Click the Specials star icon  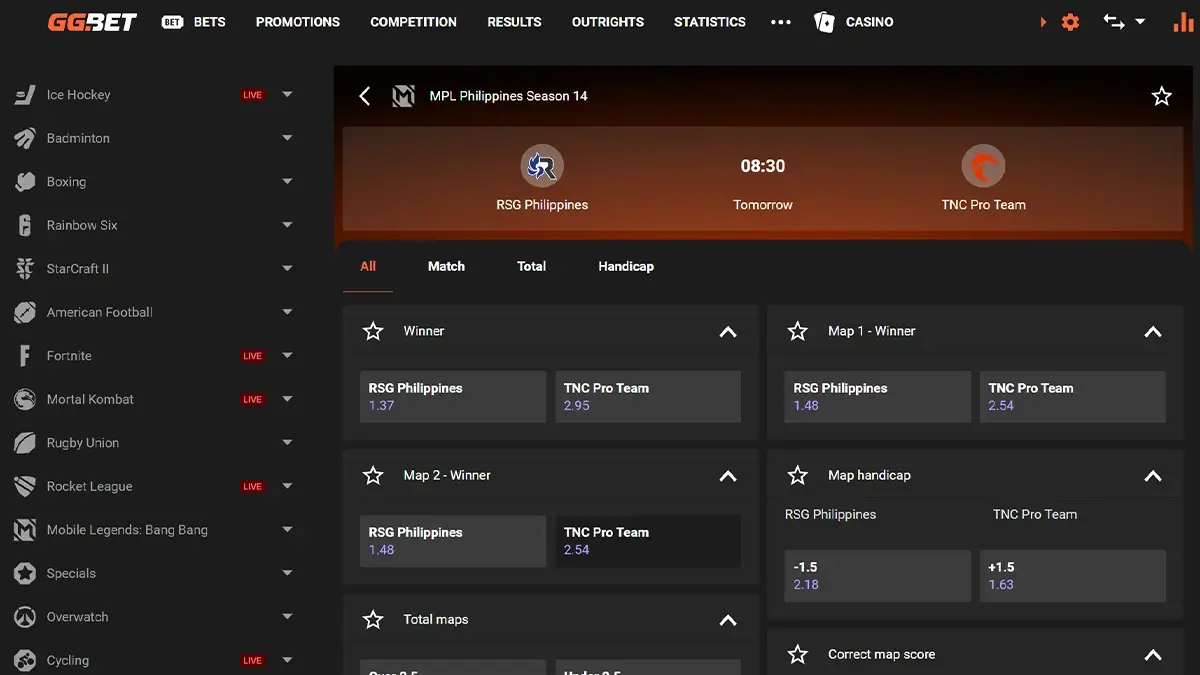pyautogui.click(x=25, y=574)
